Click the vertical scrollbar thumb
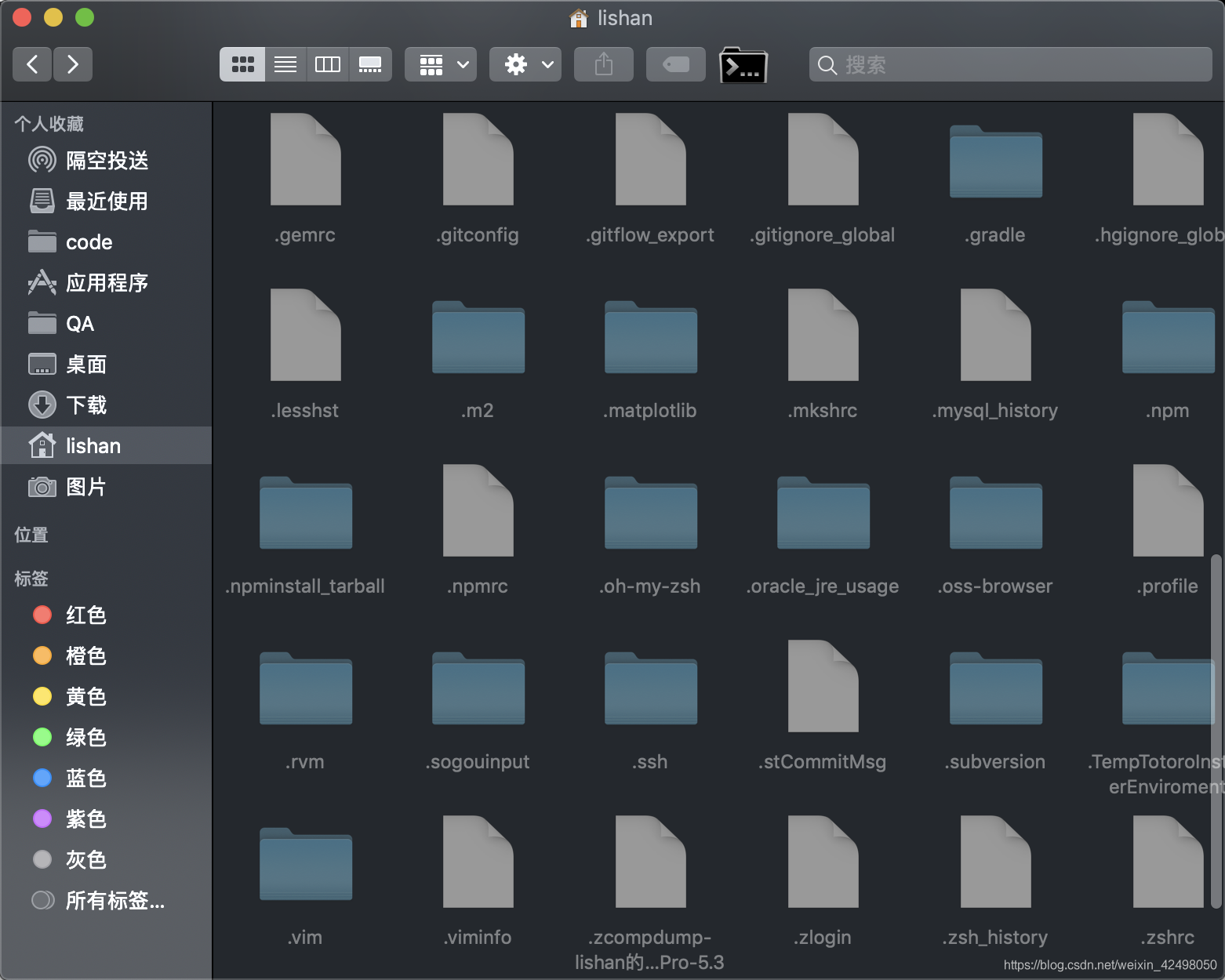Viewport: 1225px width, 980px height. pos(1216,731)
